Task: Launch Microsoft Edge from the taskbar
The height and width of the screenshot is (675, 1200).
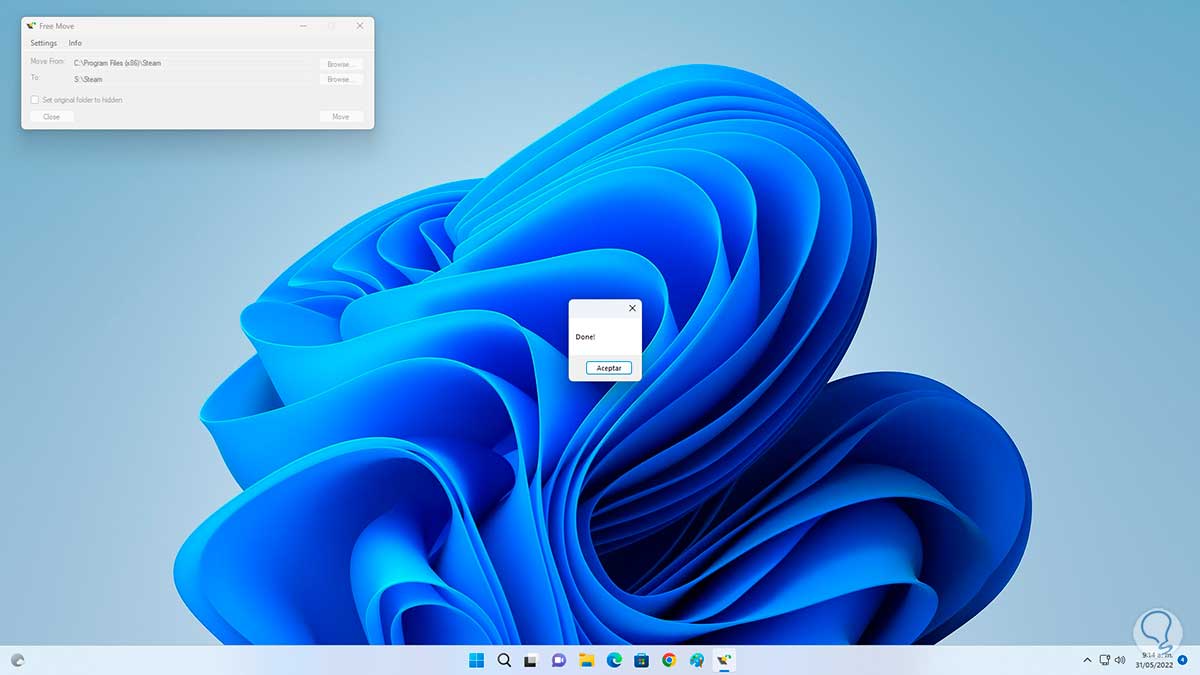Action: tap(614, 660)
